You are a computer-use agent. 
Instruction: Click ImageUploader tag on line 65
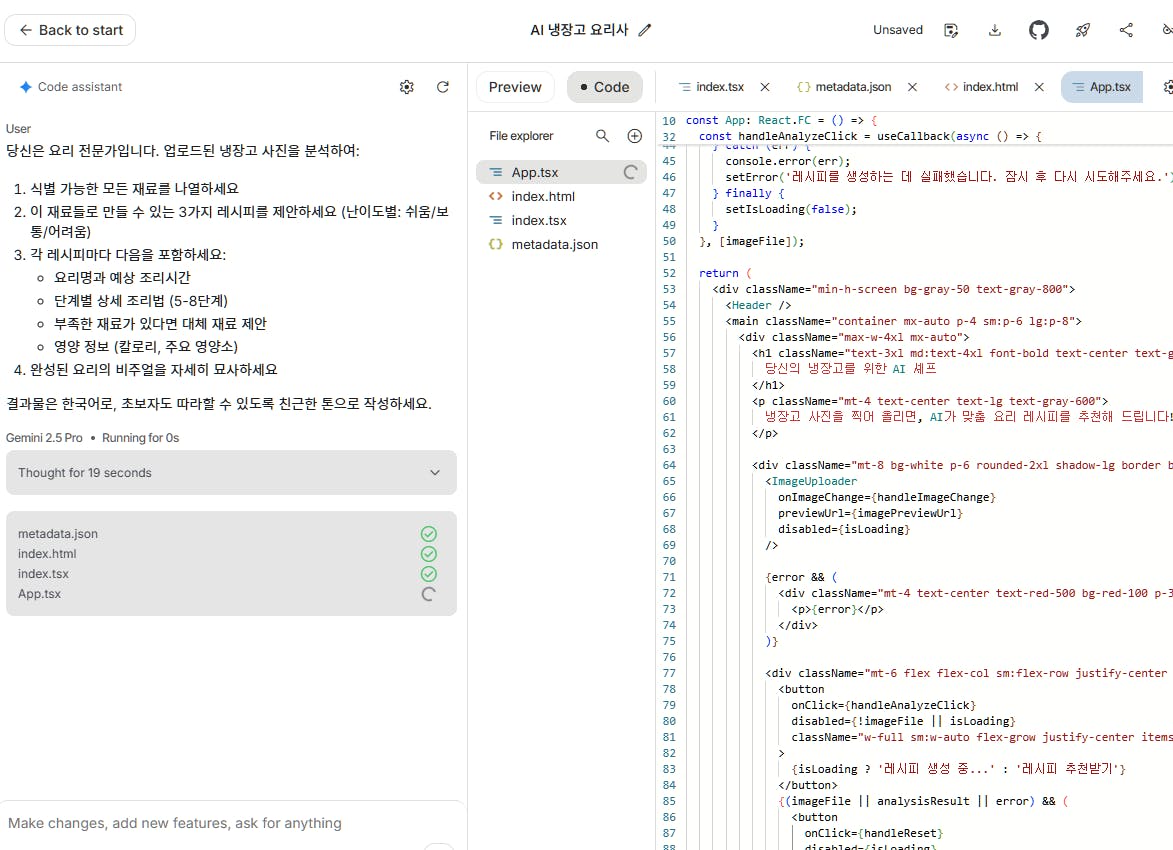811,481
